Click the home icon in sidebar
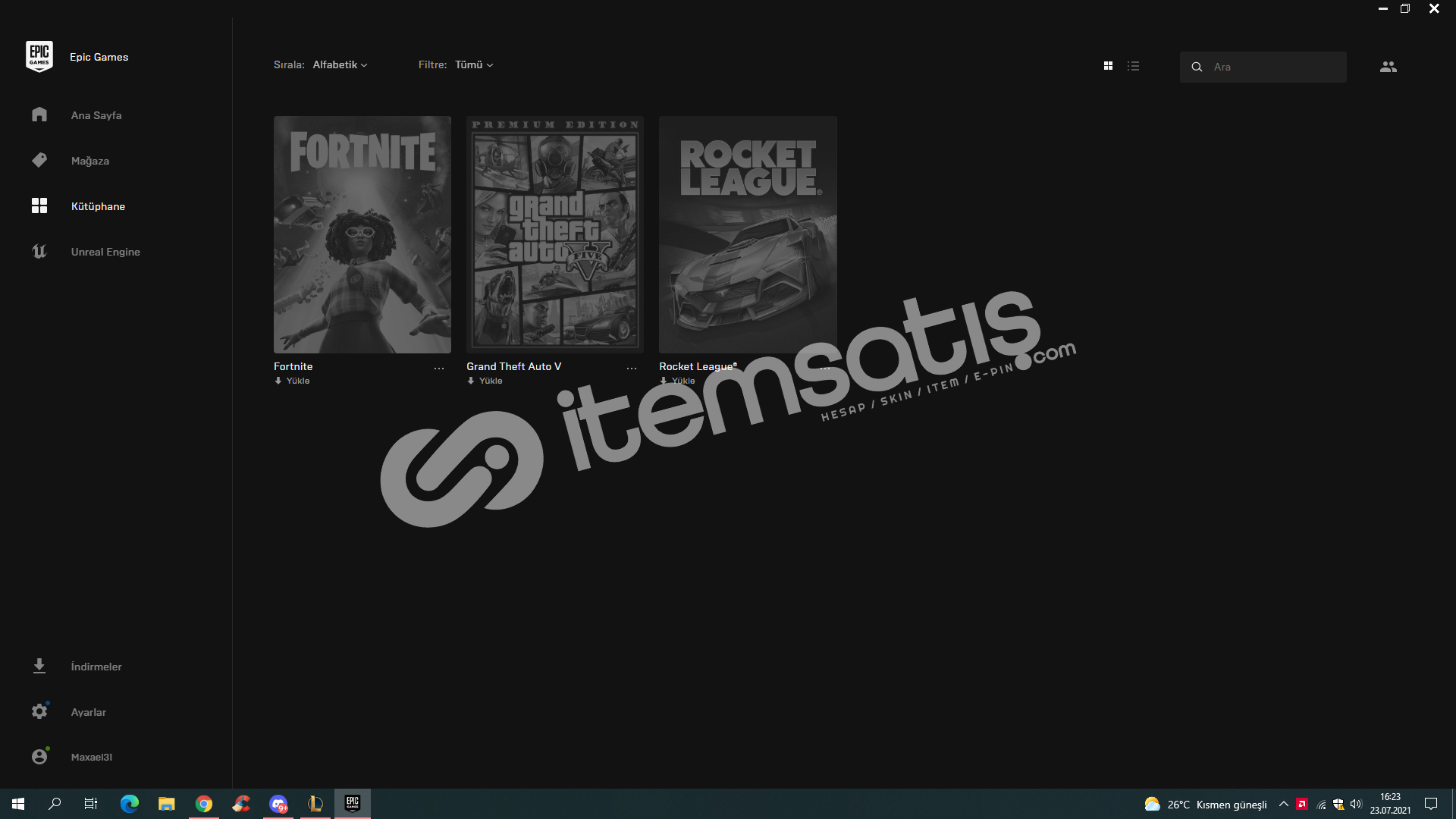Viewport: 1456px width, 819px height. (x=39, y=115)
